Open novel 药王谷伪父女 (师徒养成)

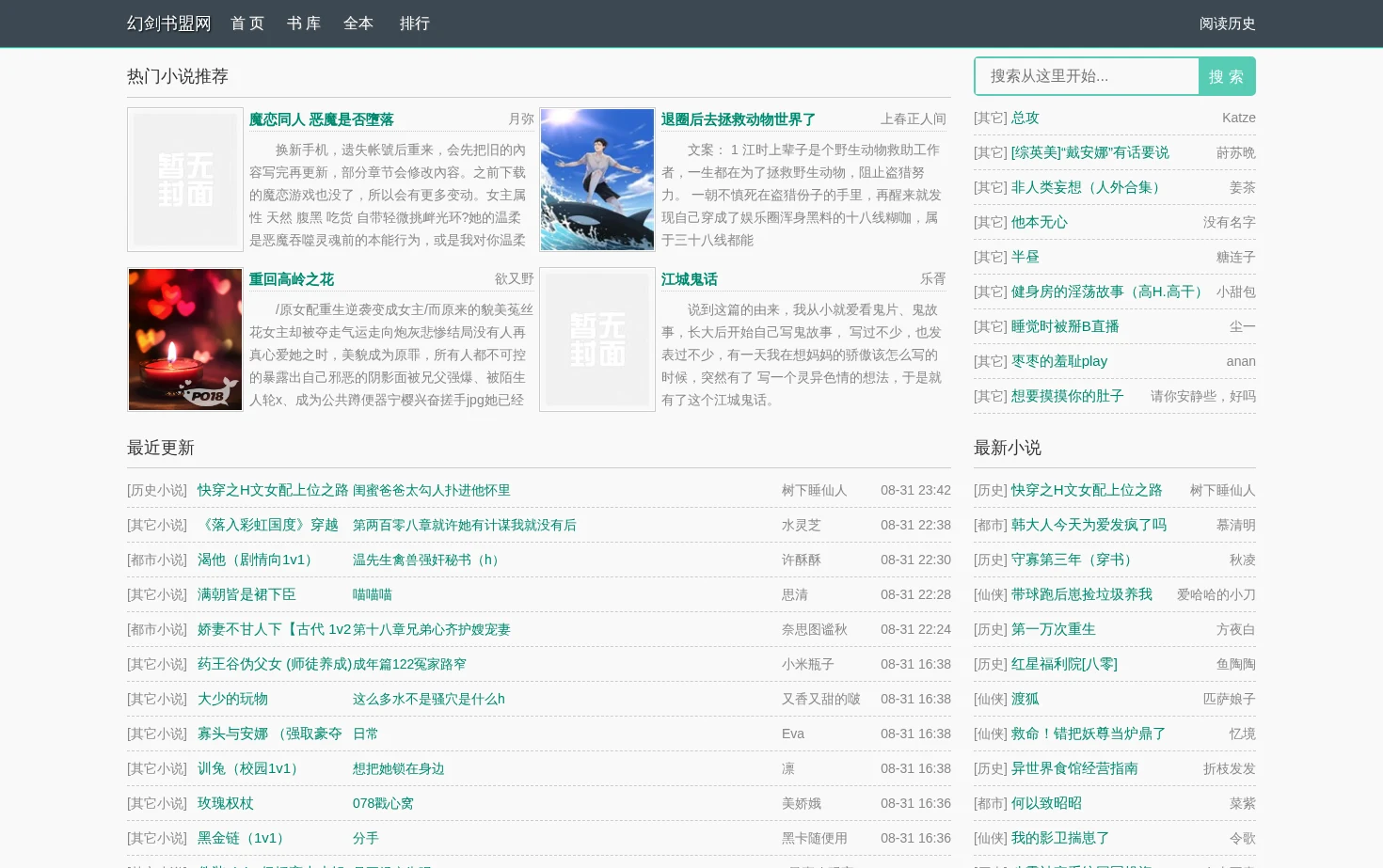[275, 664]
